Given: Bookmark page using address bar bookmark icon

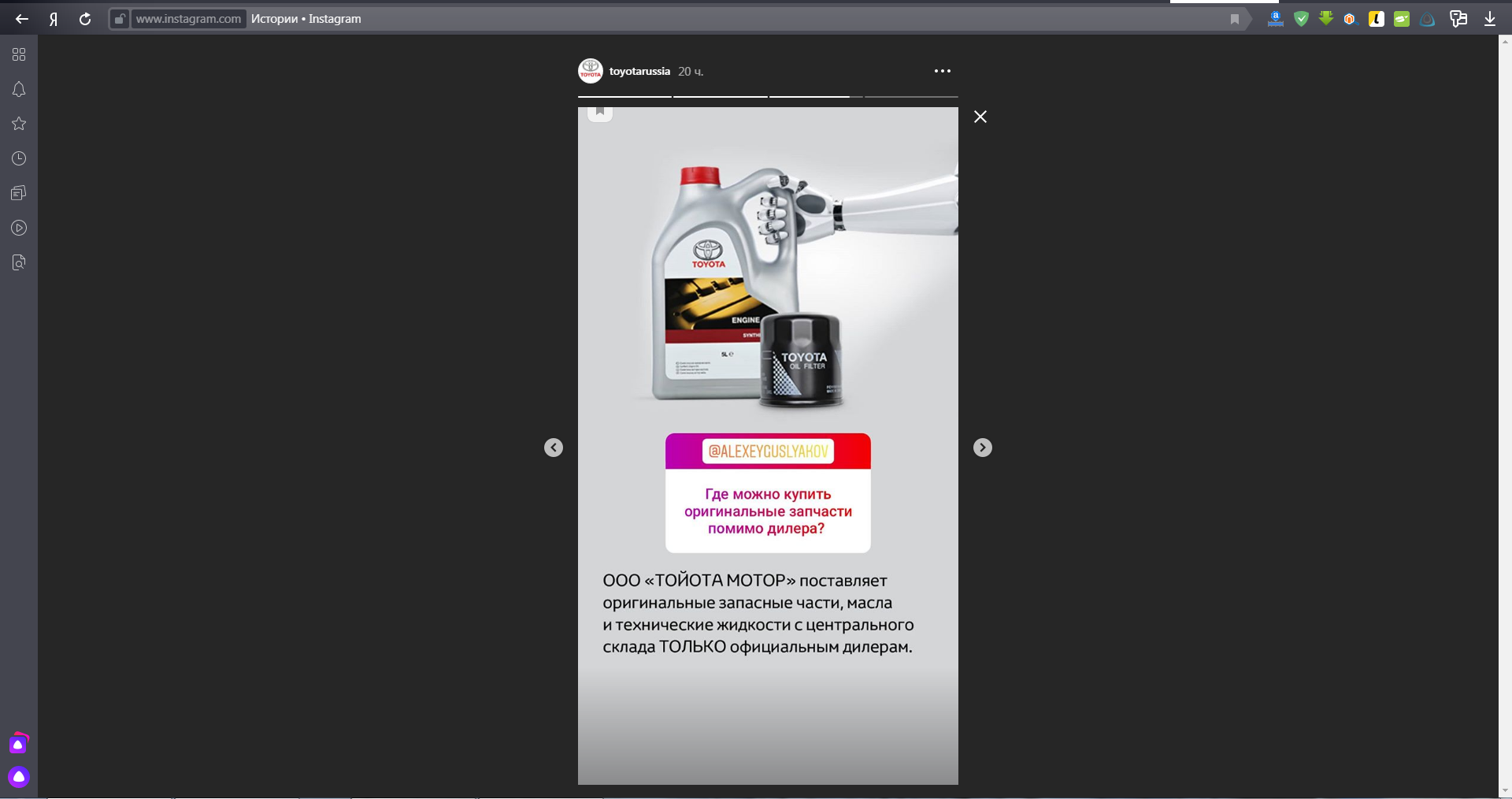Looking at the screenshot, I should [x=1235, y=19].
